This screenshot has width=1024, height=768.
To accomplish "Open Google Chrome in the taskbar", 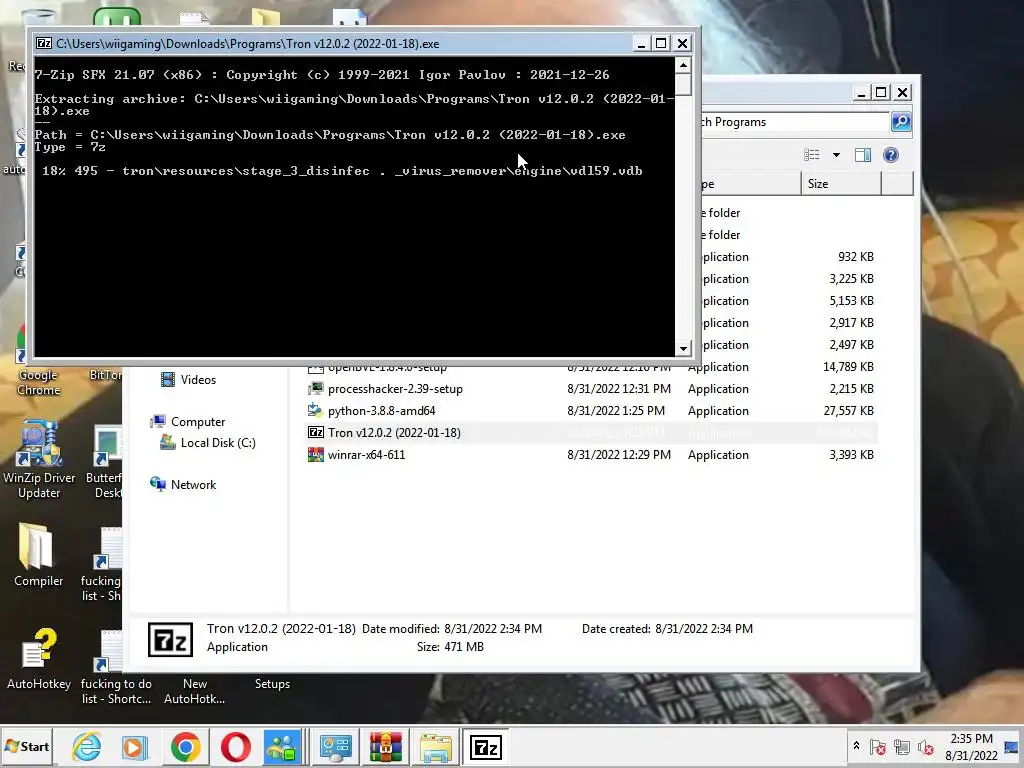I will click(x=185, y=746).
